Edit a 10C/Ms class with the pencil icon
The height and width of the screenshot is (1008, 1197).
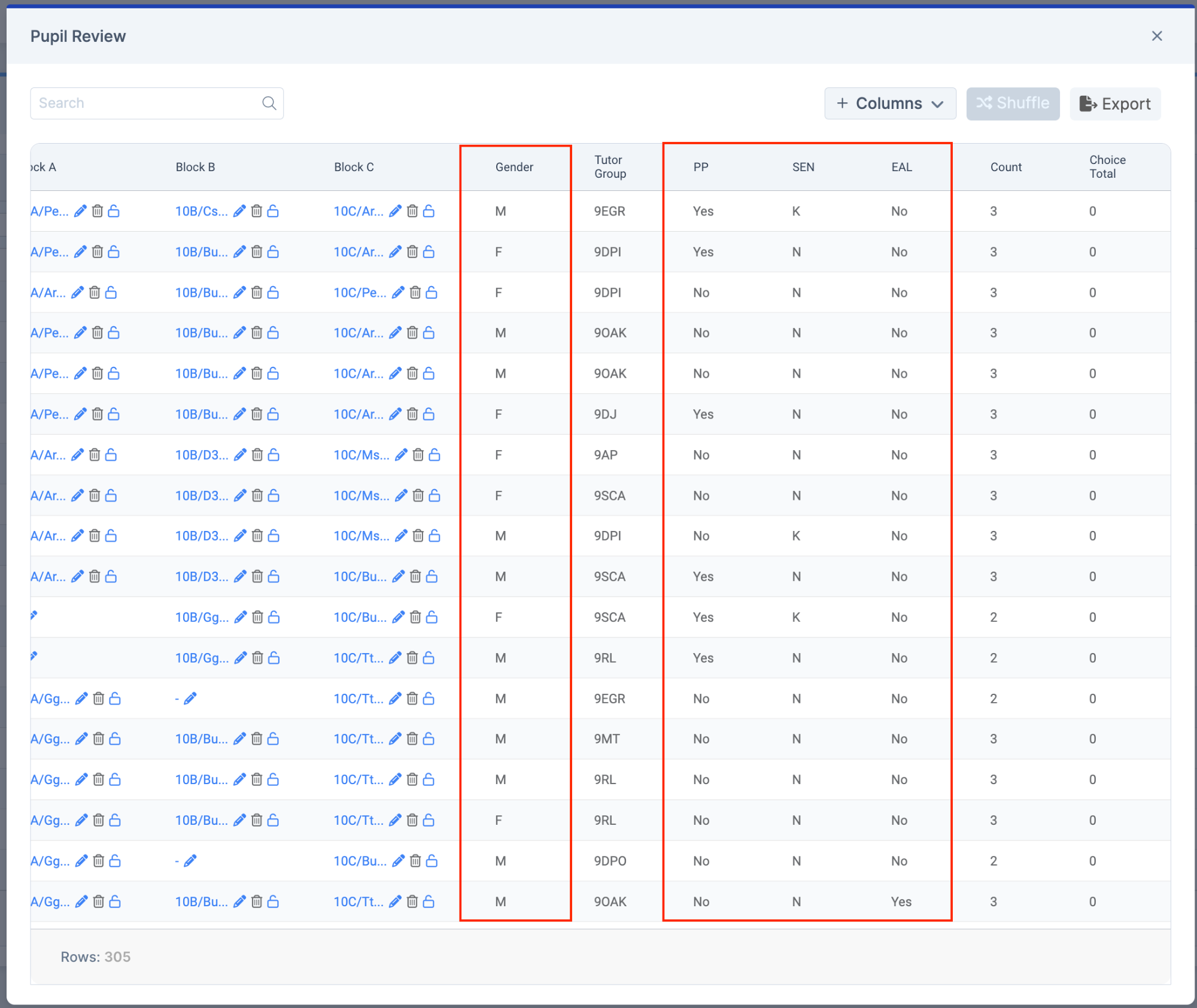[400, 454]
